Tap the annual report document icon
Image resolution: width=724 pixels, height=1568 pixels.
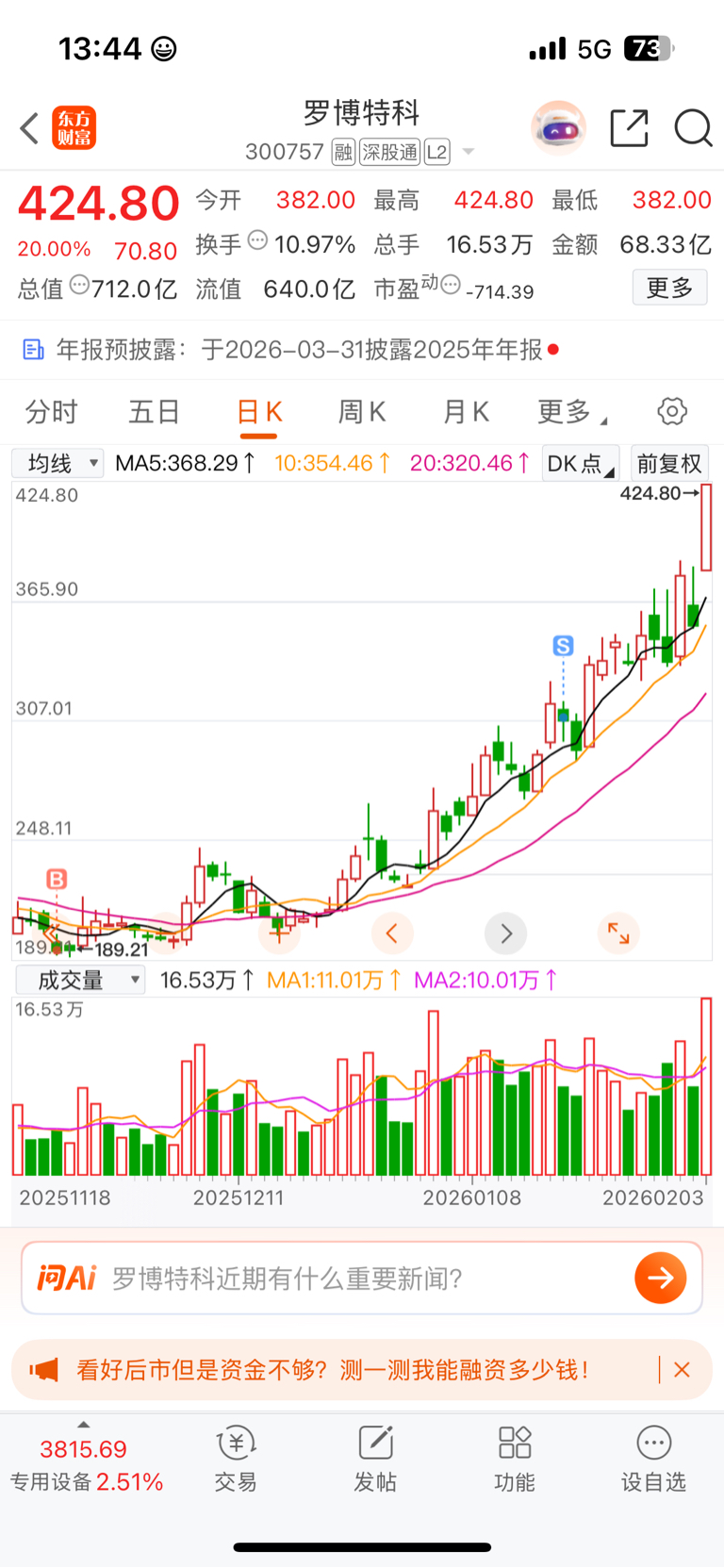point(33,350)
